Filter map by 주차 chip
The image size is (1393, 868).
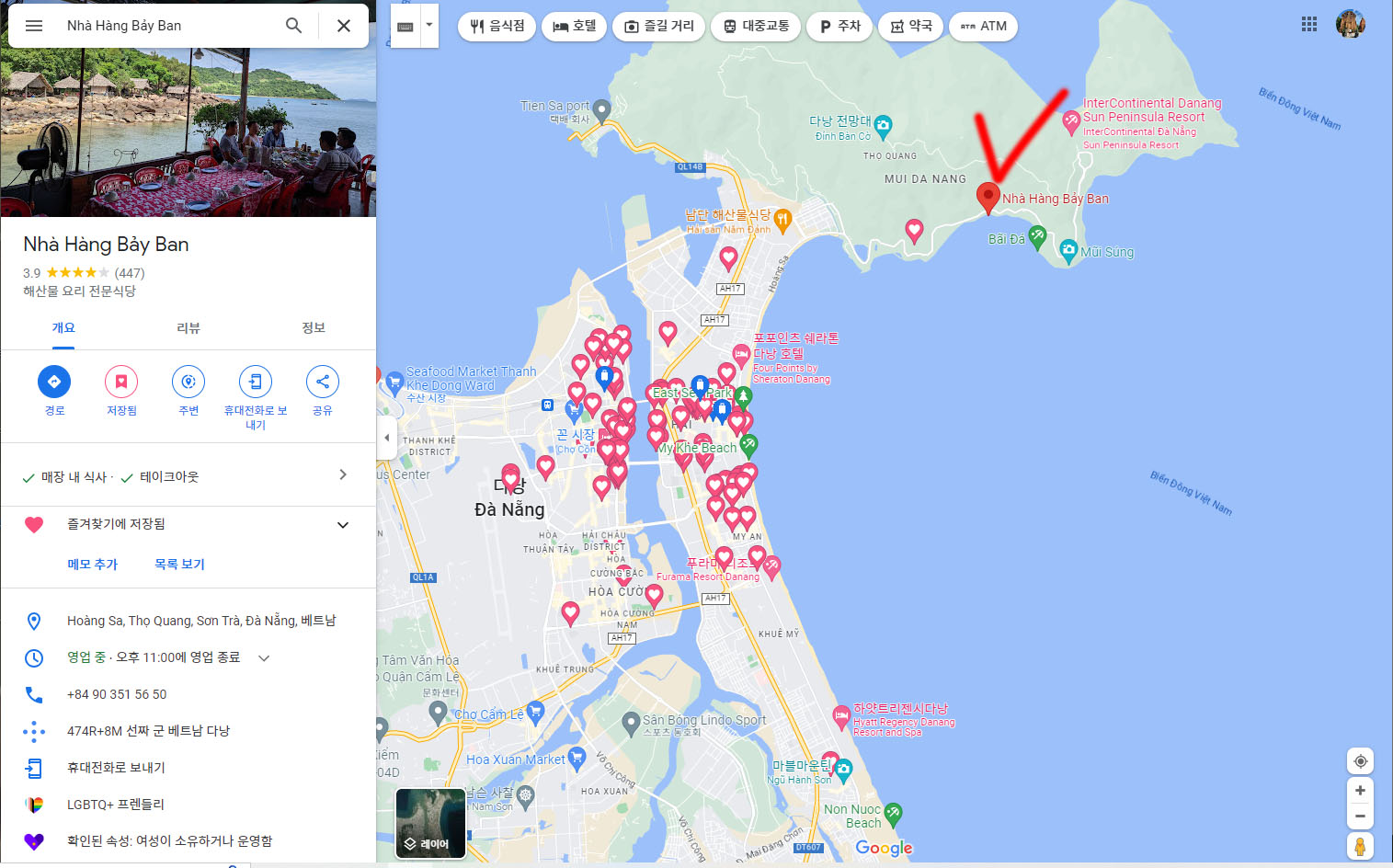839,26
